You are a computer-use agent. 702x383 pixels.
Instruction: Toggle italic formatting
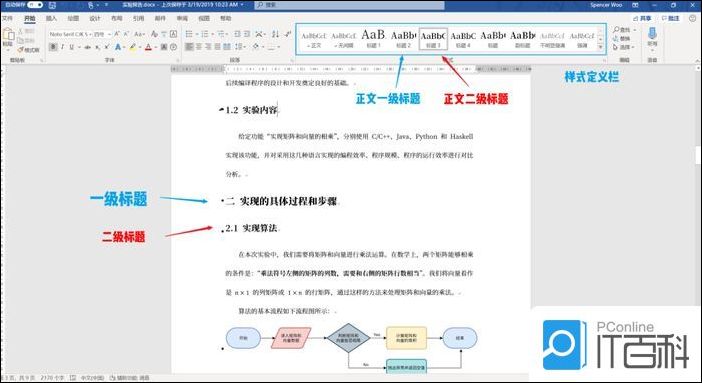pyautogui.click(x=62, y=47)
